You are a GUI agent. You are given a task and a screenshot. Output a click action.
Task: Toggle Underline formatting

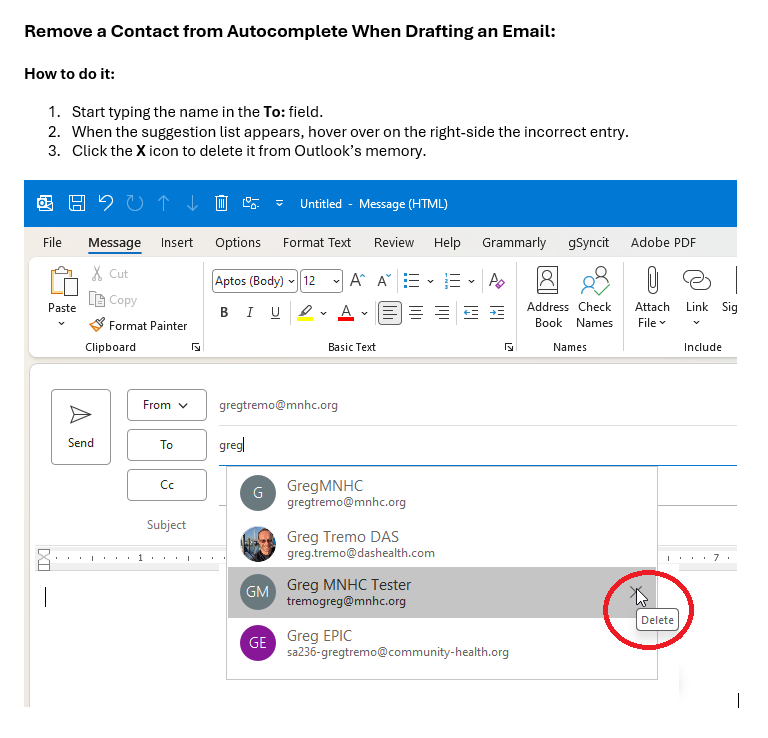275,313
